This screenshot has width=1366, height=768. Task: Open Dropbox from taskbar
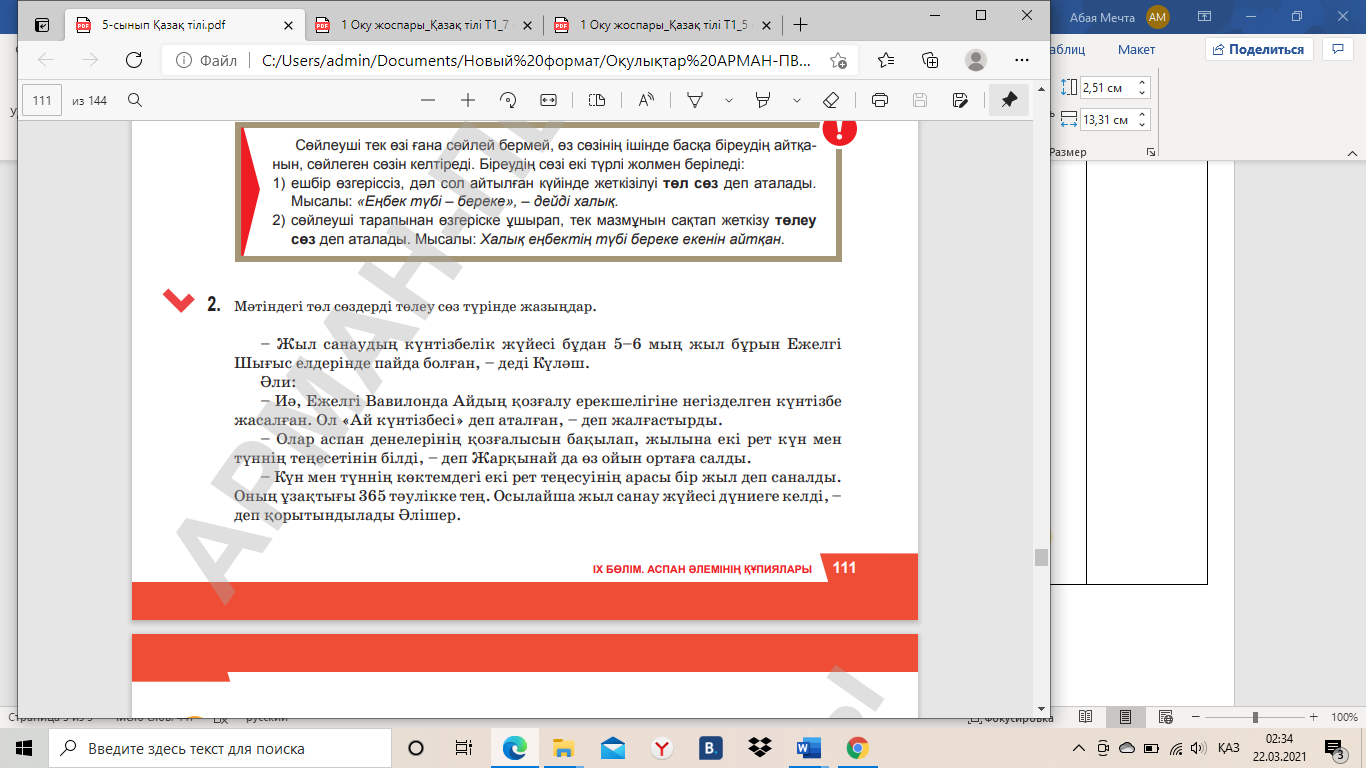[x=760, y=748]
